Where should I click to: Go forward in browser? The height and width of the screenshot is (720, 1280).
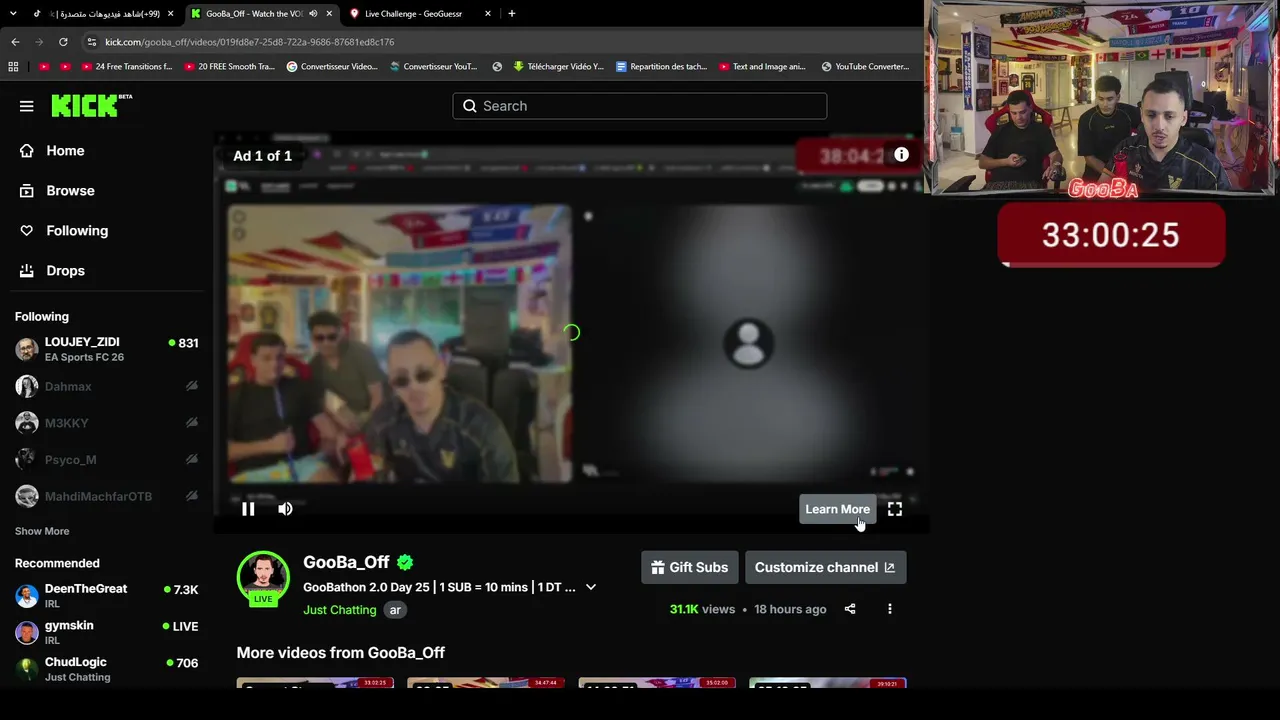pos(39,42)
